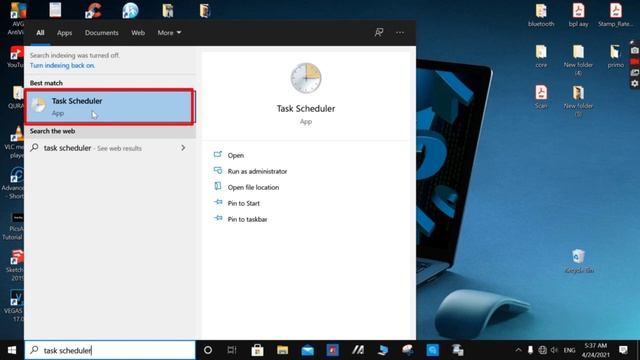Image resolution: width=640 pixels, height=360 pixels.
Task: Click the red record button on sidebar
Action: click(634, 61)
